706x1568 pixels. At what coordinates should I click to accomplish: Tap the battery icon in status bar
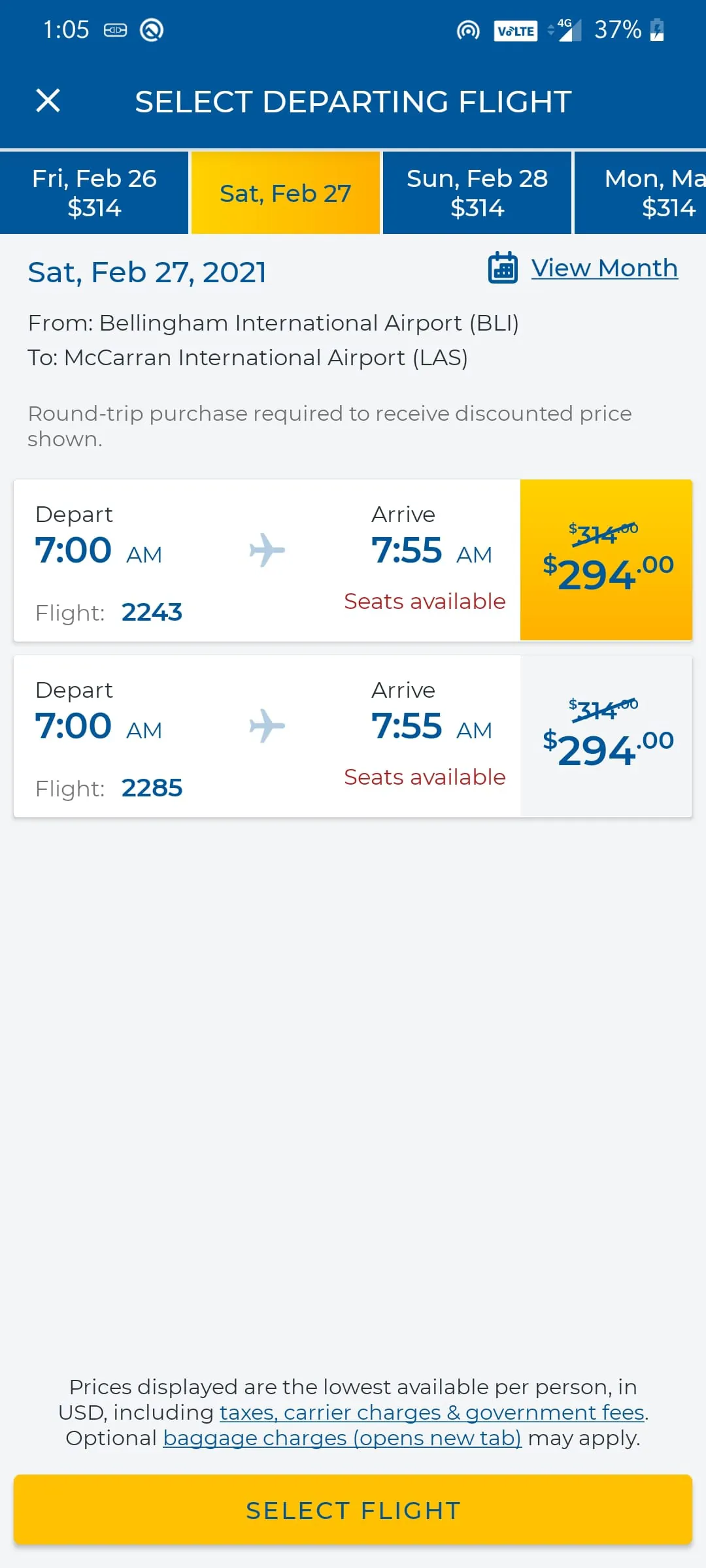657,30
